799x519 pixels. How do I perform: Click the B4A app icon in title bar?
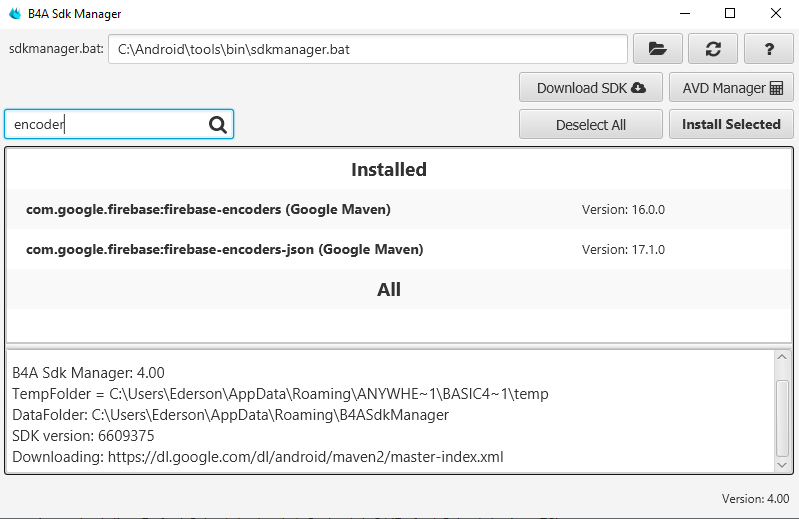coord(14,14)
